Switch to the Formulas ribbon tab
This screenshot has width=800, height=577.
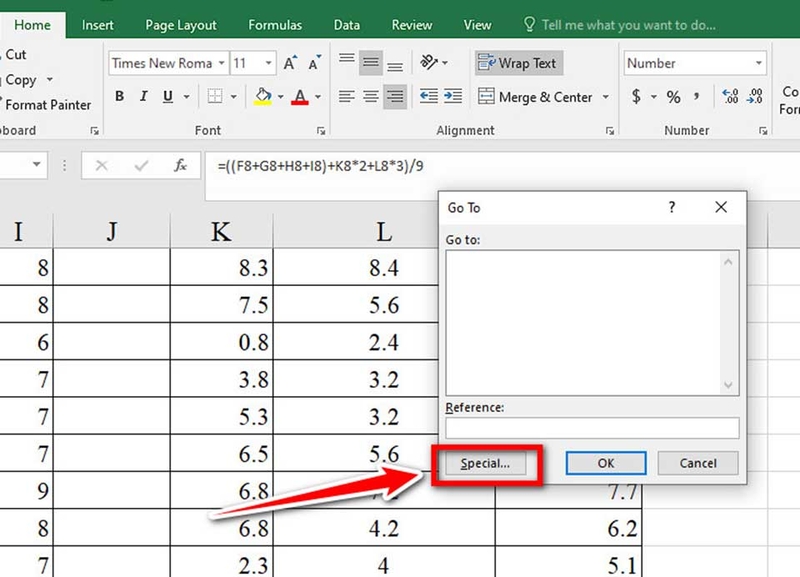click(274, 25)
